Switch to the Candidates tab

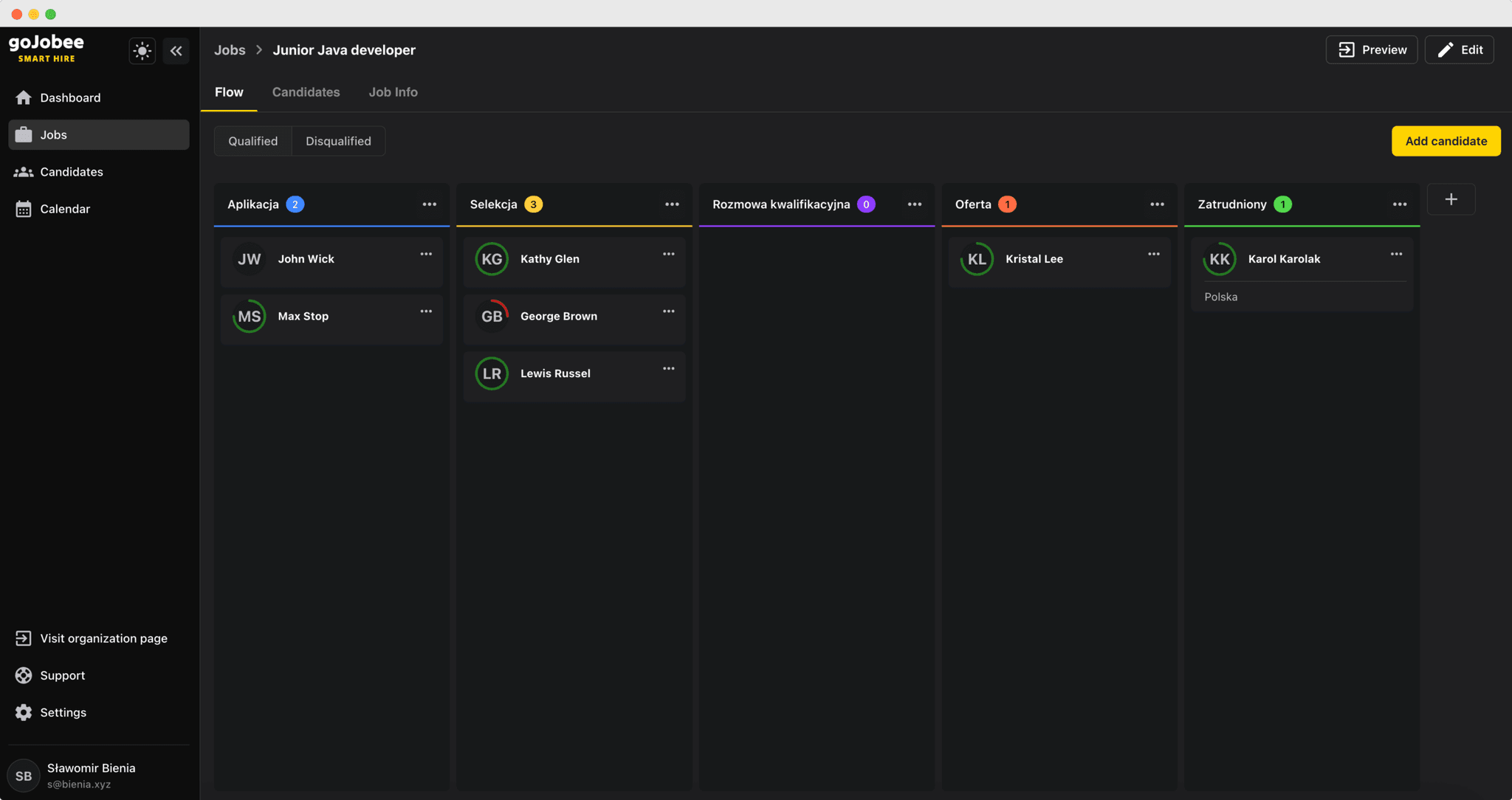pyautogui.click(x=306, y=92)
